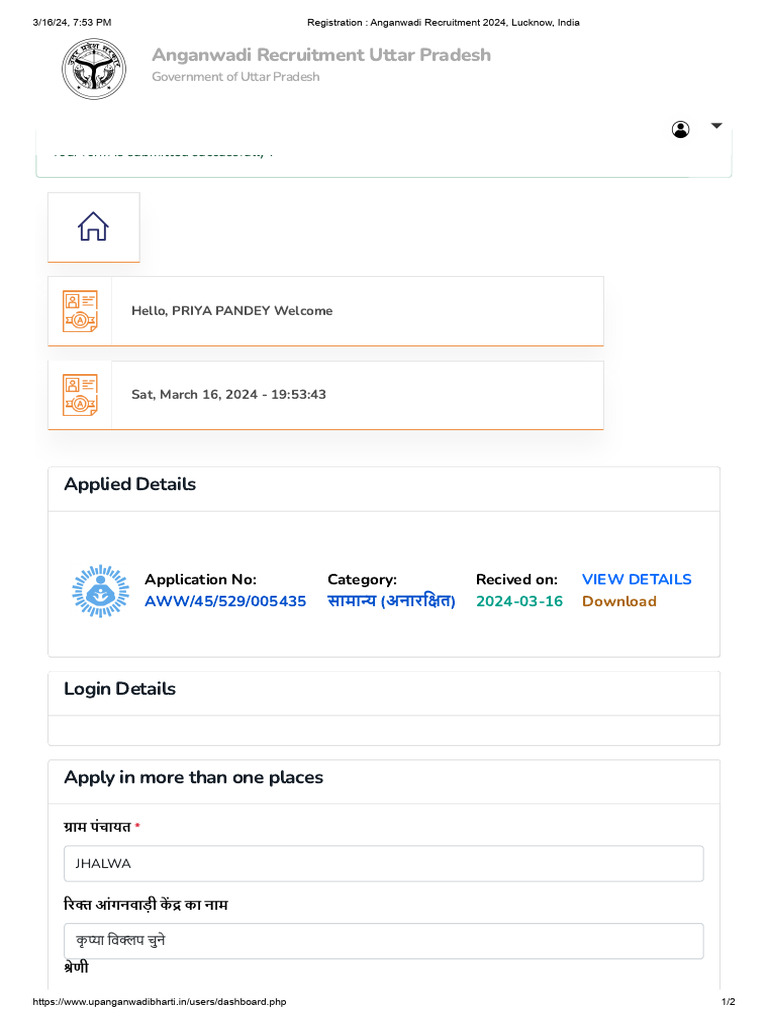Download the submitted application
Viewport: 768px width, 1024px height.
(619, 601)
